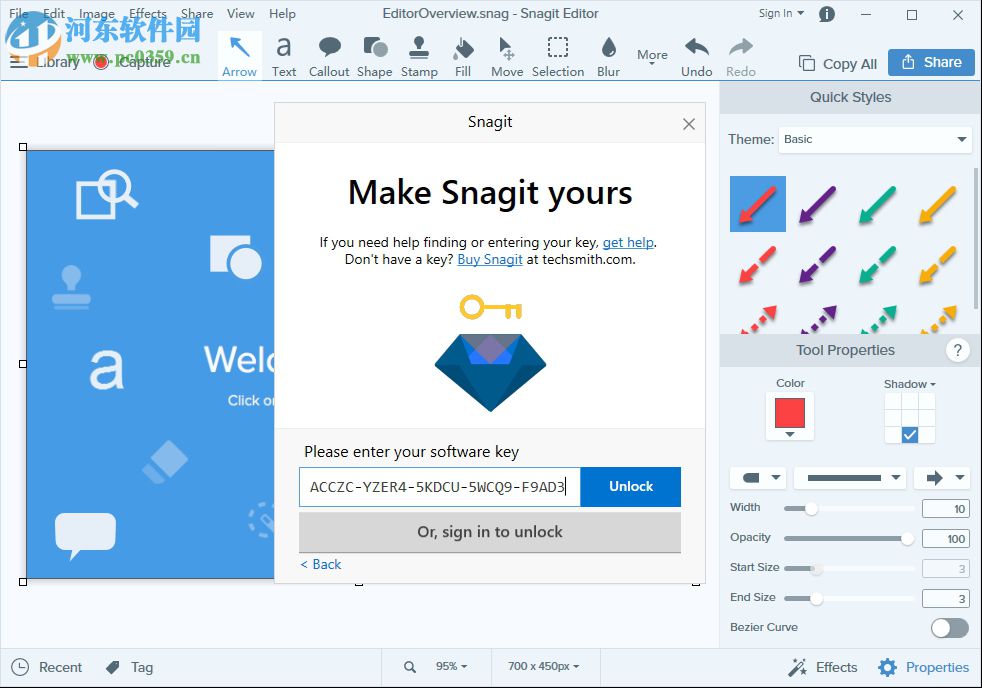The width and height of the screenshot is (982, 688).
Task: Select the Callout tool
Action: (x=329, y=55)
